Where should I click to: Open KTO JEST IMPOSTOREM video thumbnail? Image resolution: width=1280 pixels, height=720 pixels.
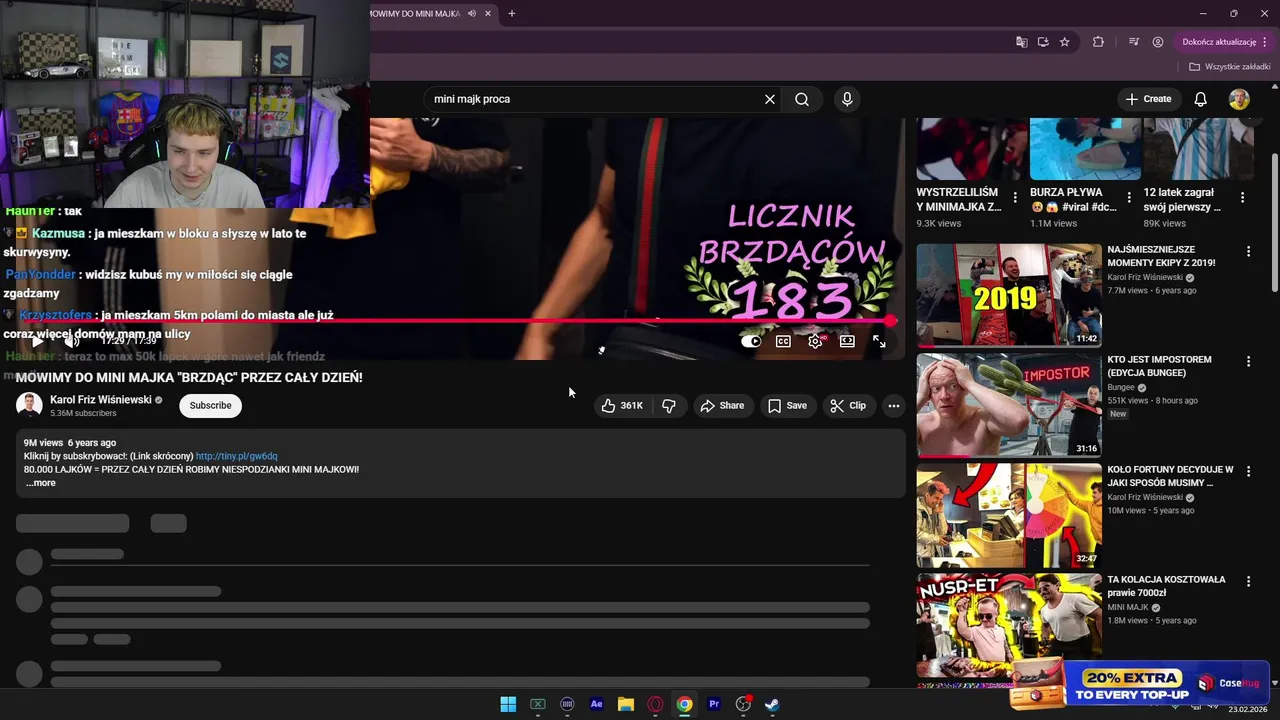point(1009,405)
